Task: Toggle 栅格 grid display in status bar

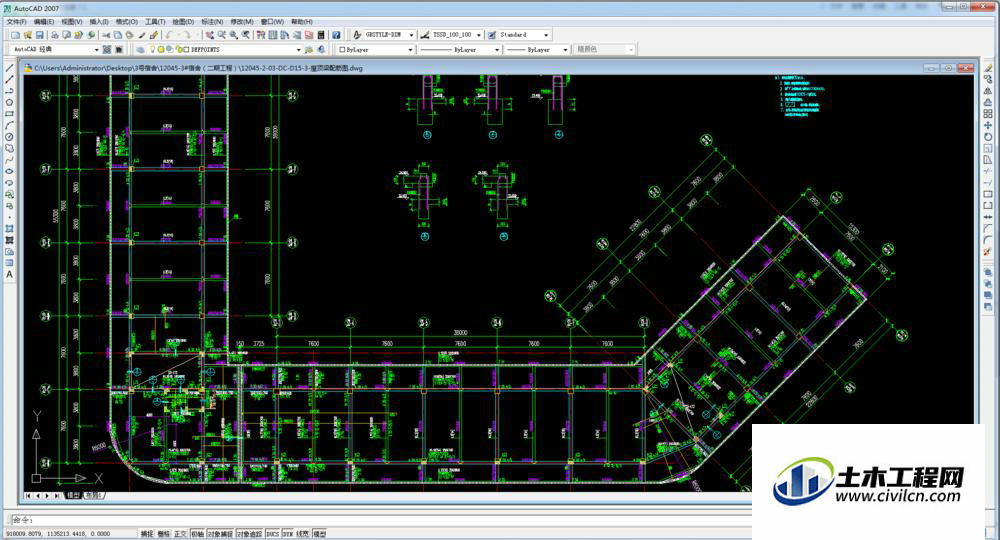Action: (164, 534)
